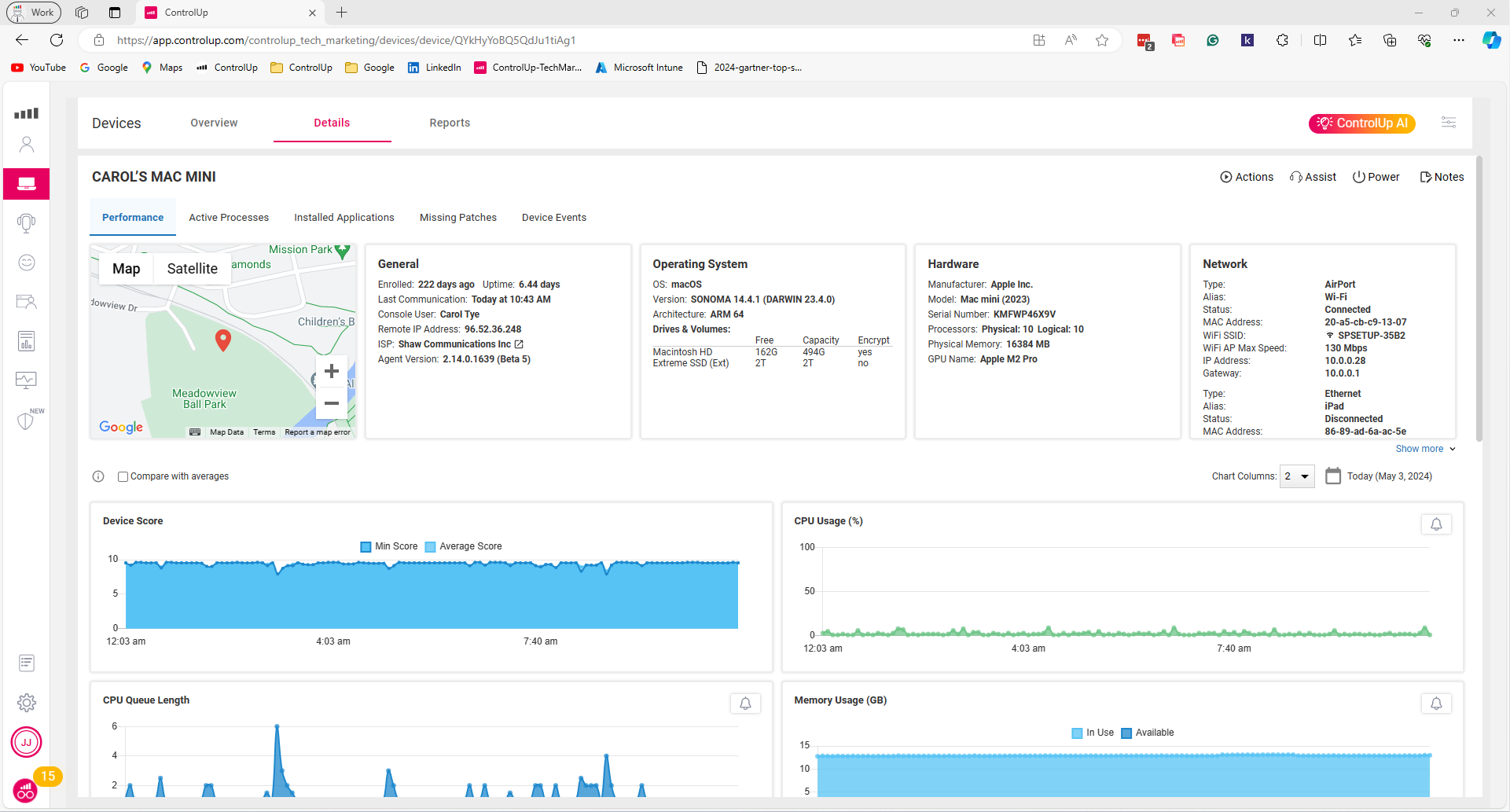Screen dimensions: 1510x812
Task: Open the settings gear in sidebar
Action: [x=27, y=702]
